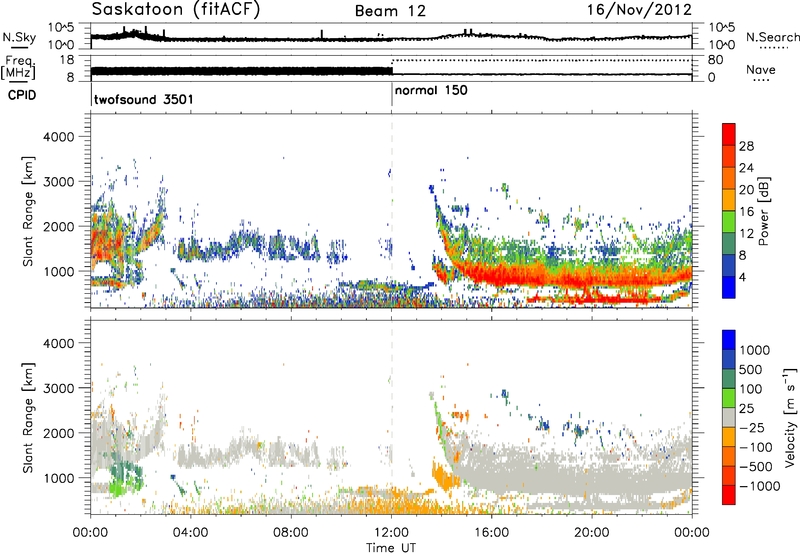Click the "N.Sky" legend label
The width and height of the screenshot is (800, 554).
pos(19,37)
